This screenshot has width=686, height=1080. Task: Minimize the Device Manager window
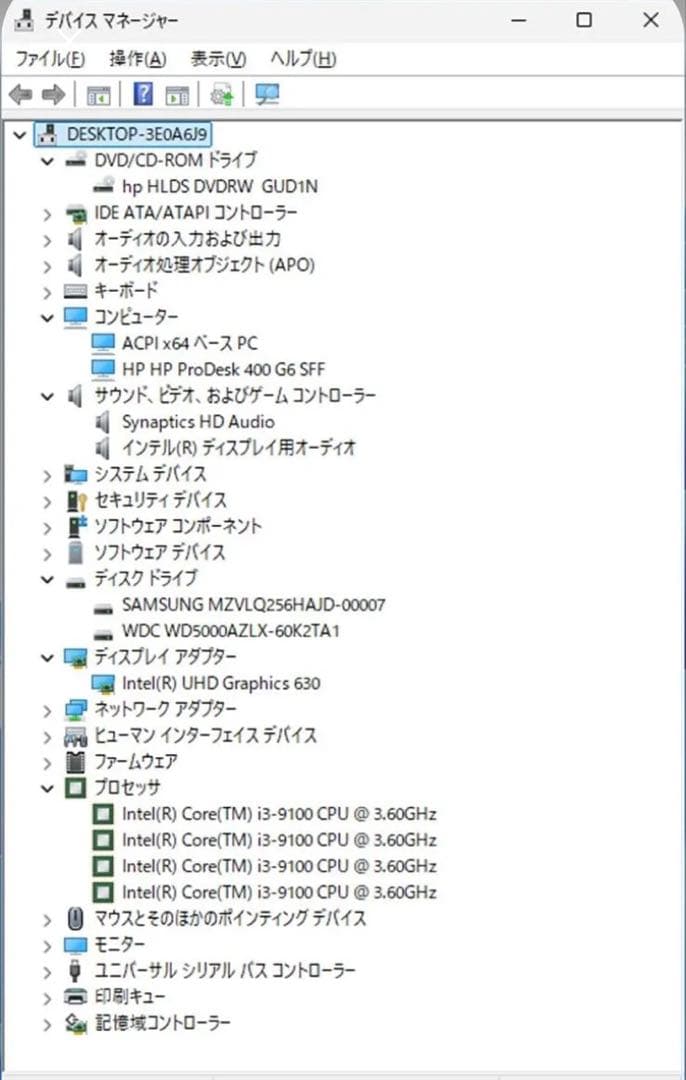pos(519,20)
